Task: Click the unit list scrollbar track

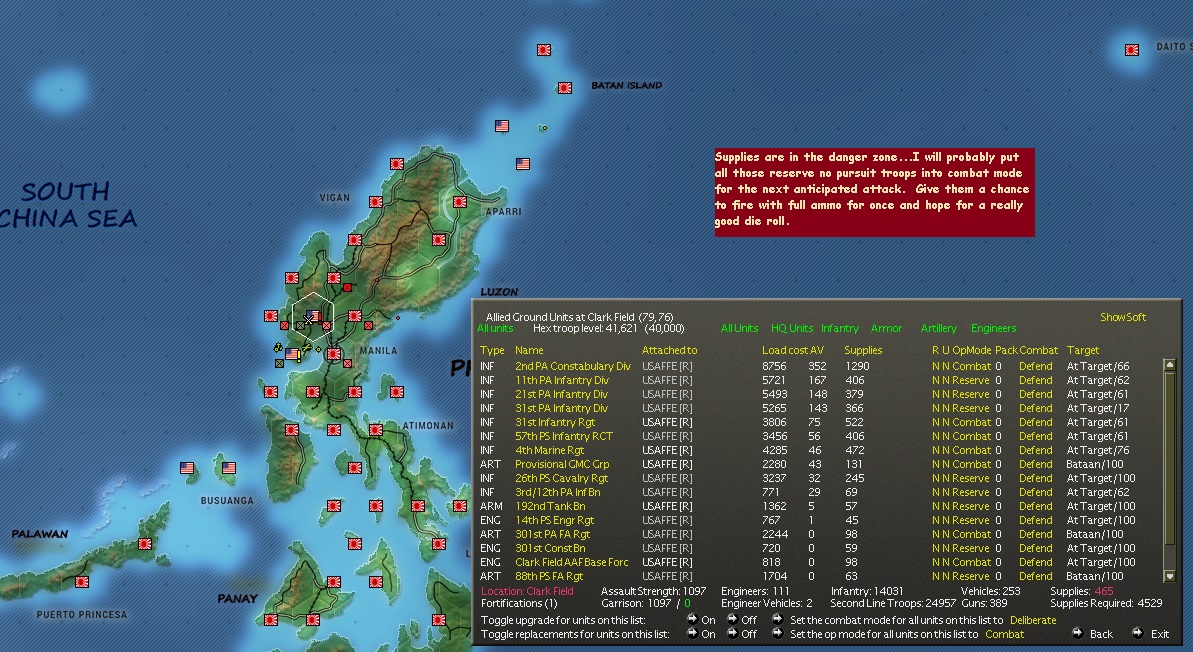Action: click(1170, 471)
